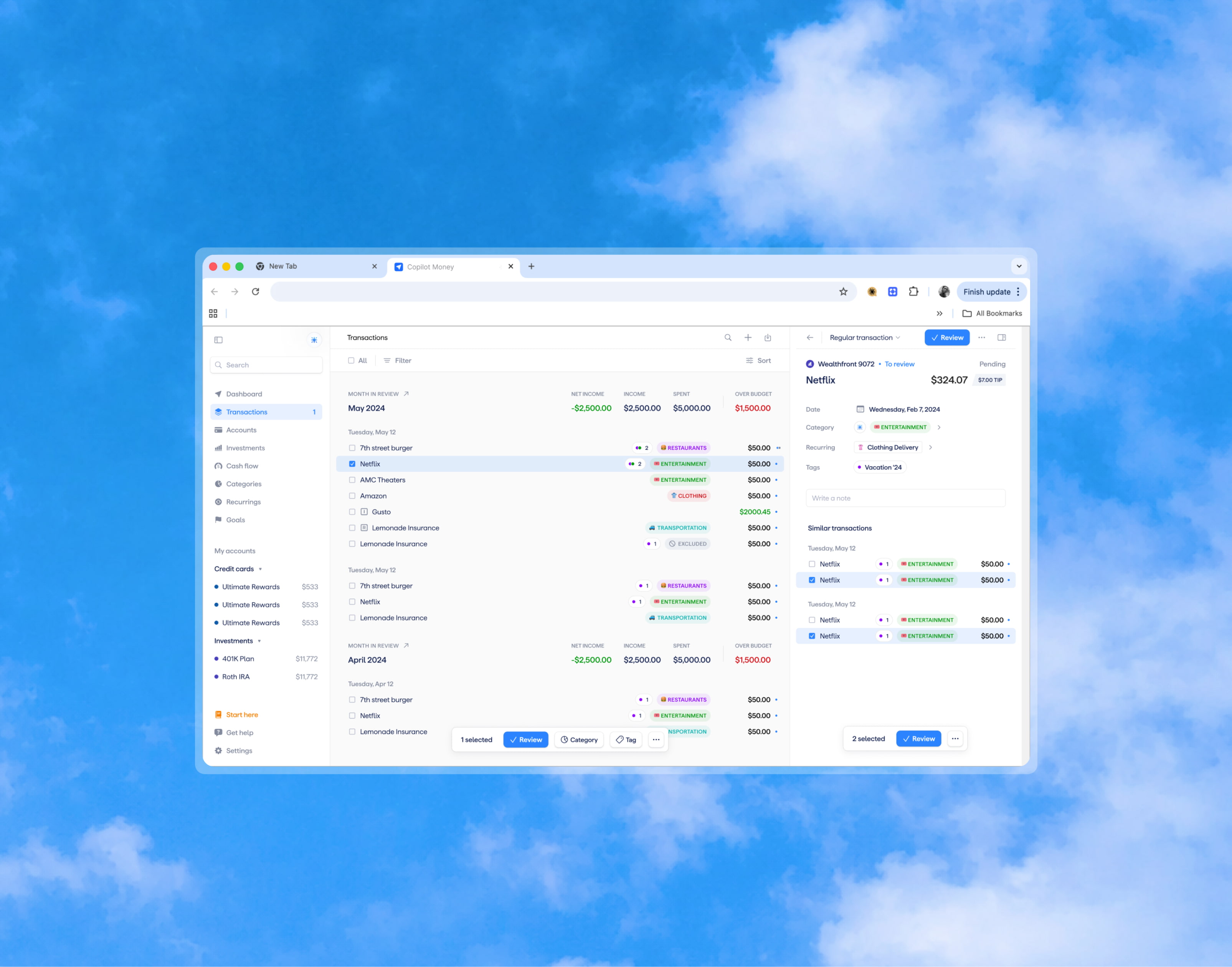Uncheck the selected Netflix transaction checkbox
Screen dimensions: 1232x967
(x=352, y=464)
